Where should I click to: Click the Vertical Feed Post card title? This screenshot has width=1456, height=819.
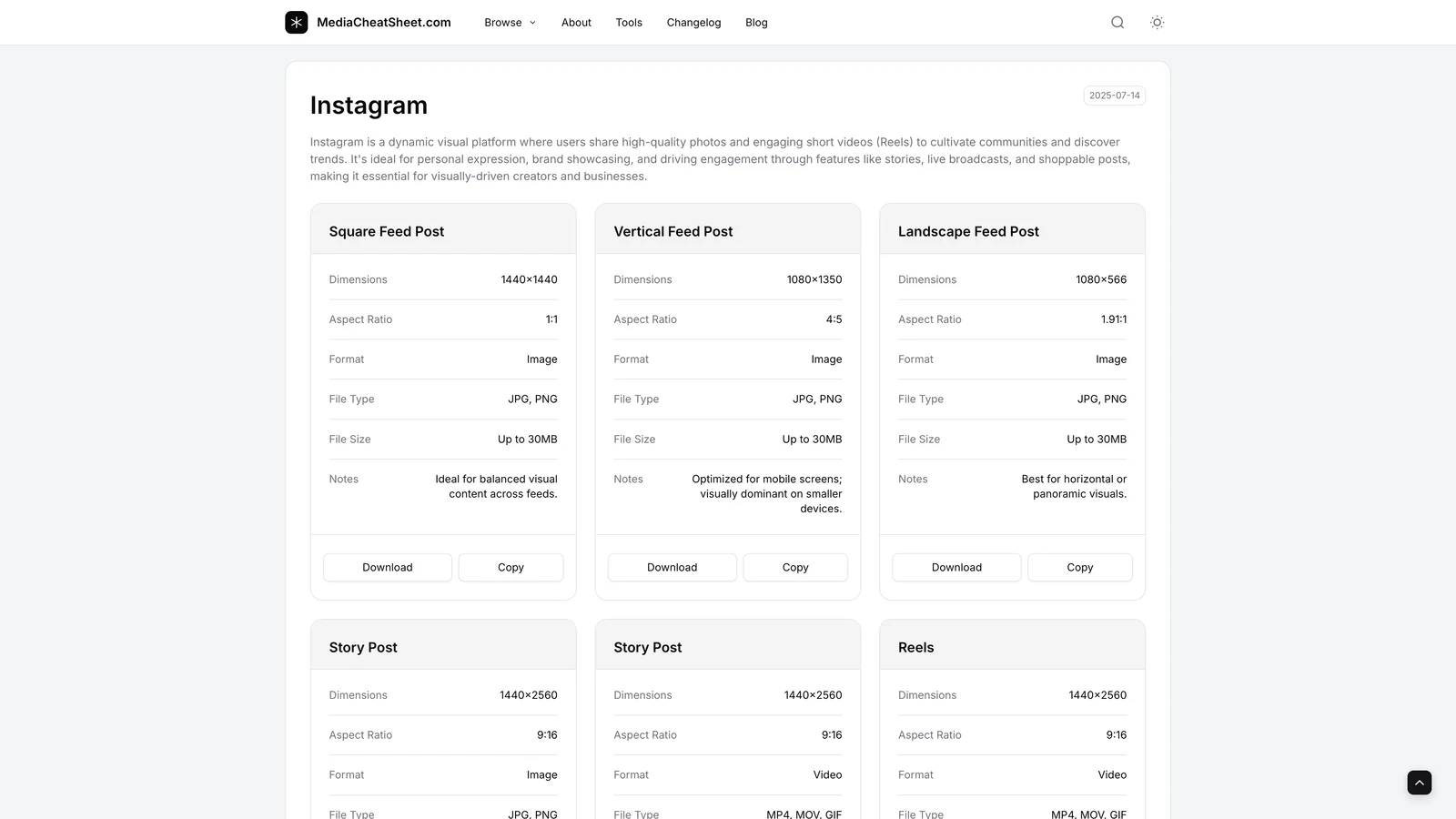pyautogui.click(x=673, y=231)
